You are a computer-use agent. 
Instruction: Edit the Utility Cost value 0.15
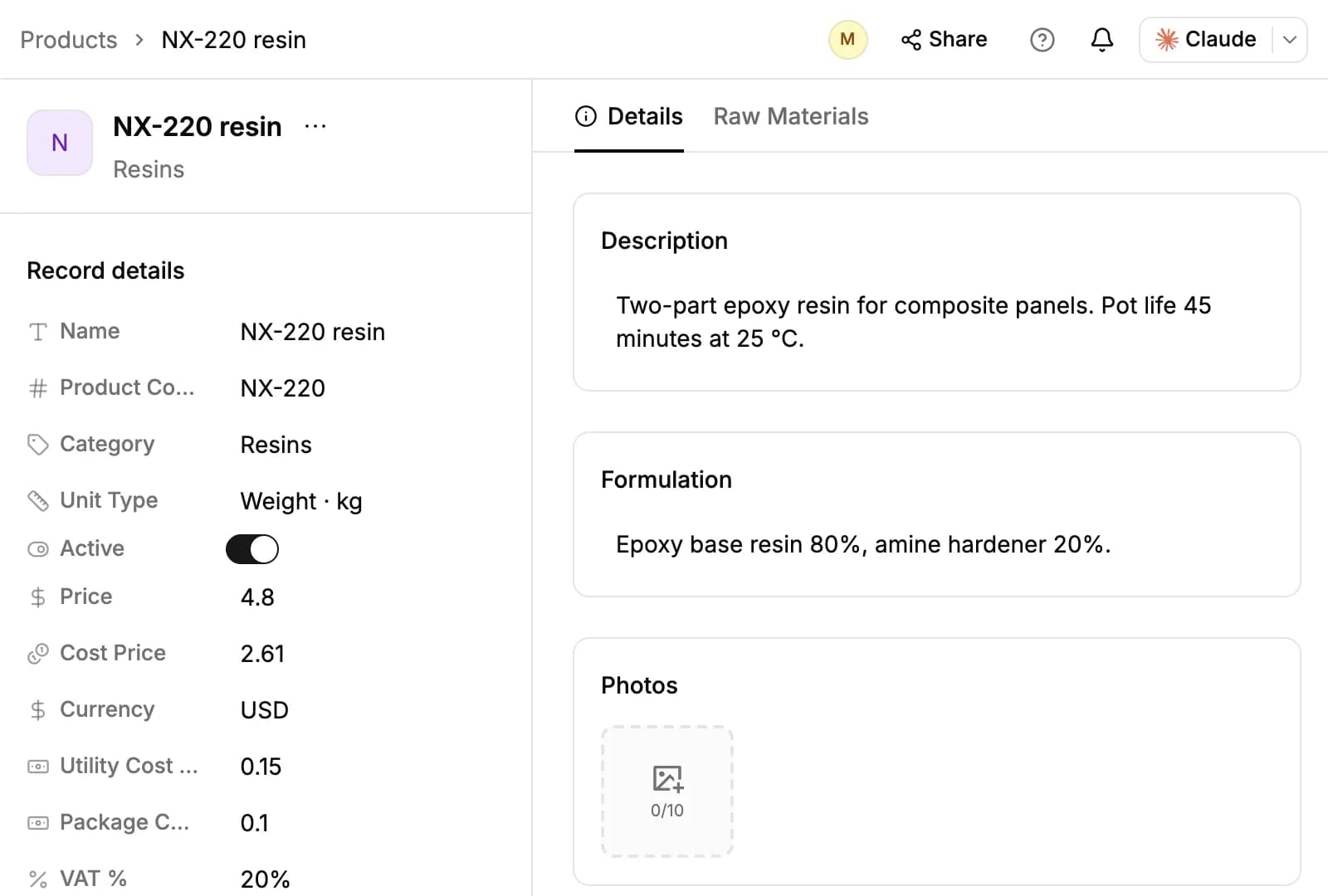(261, 767)
